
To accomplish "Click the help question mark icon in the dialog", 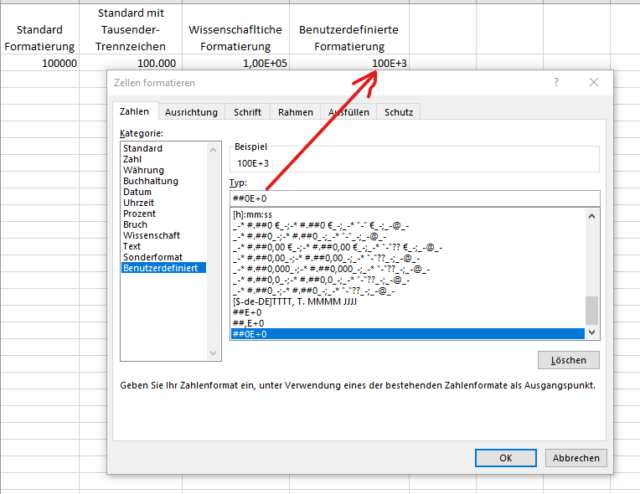I will pyautogui.click(x=556, y=82).
